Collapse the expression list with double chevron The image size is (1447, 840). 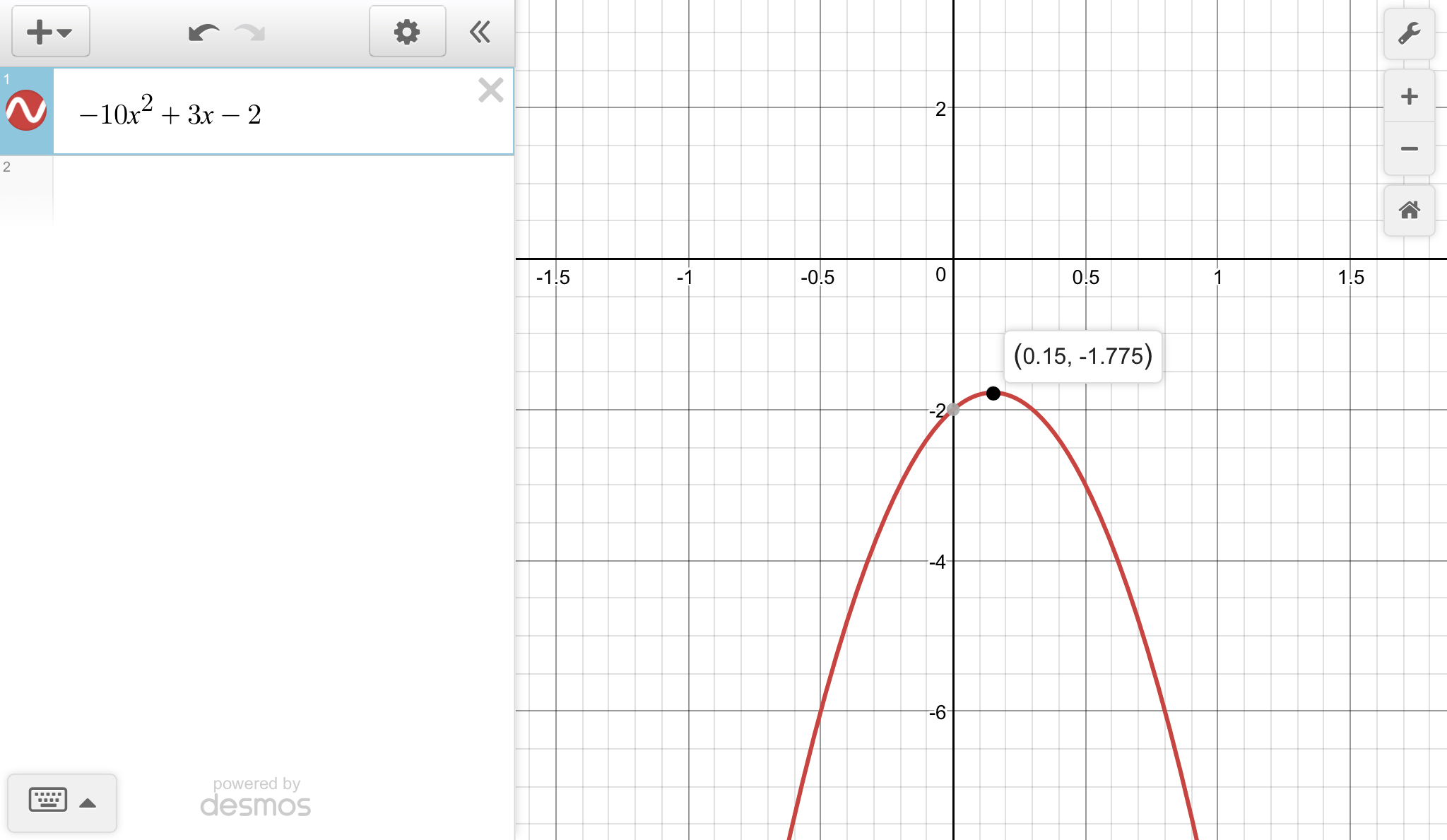coord(480,32)
